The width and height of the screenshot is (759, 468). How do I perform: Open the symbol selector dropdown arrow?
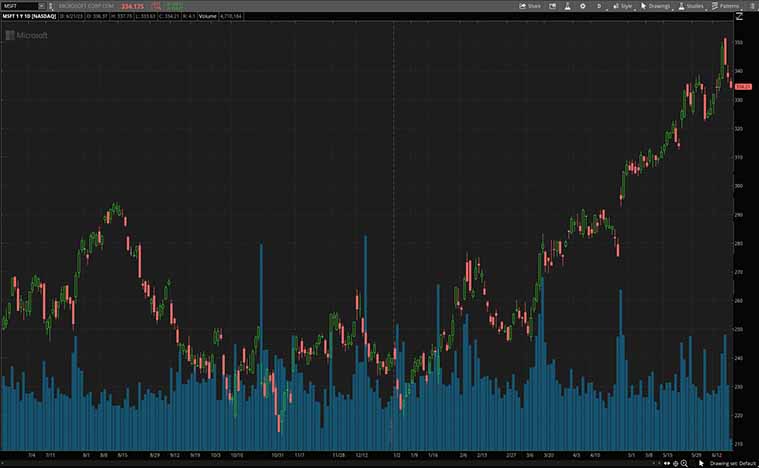pos(41,6)
